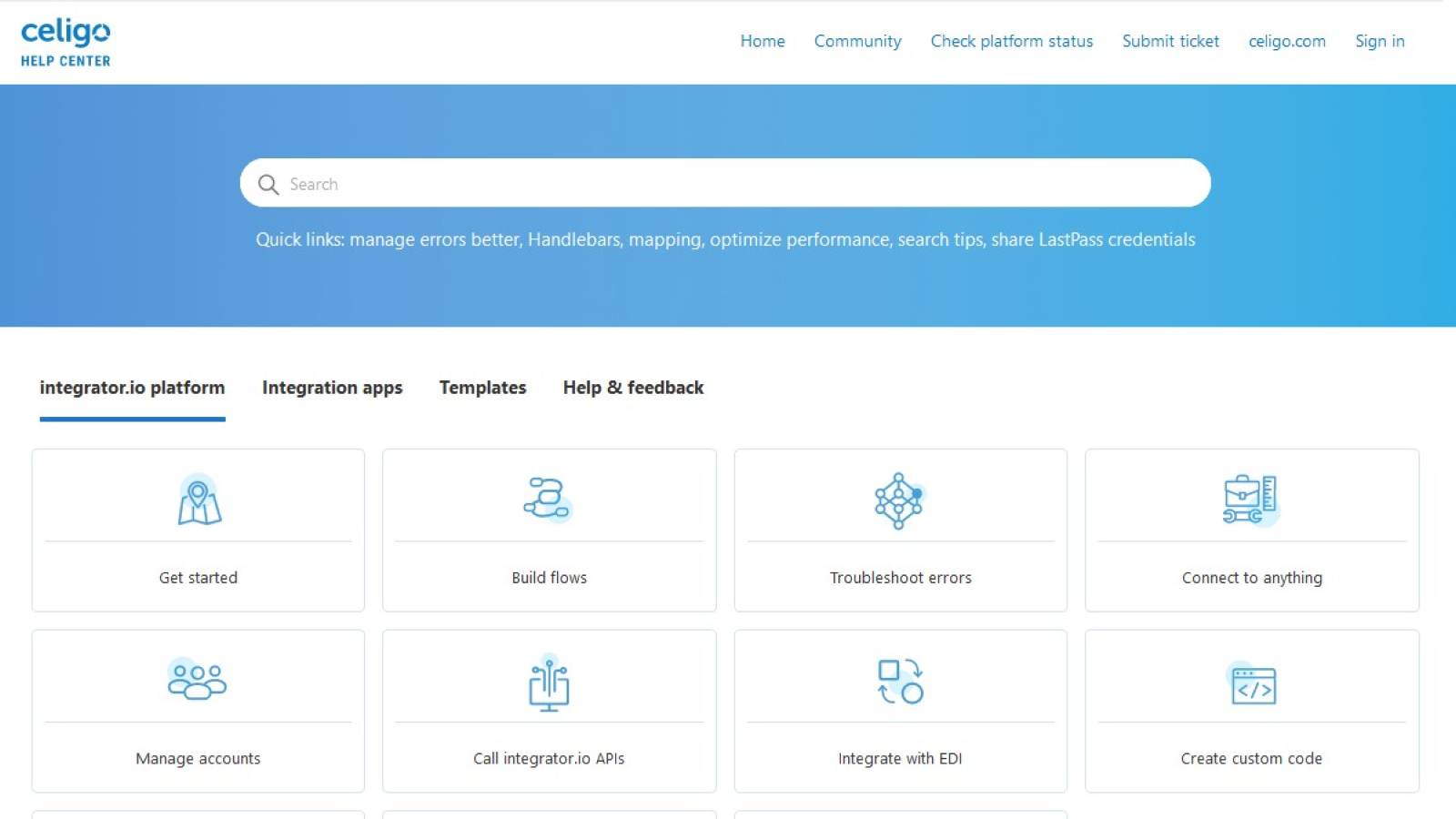
Task: Open the Integrate with EDI label
Action: [900, 759]
